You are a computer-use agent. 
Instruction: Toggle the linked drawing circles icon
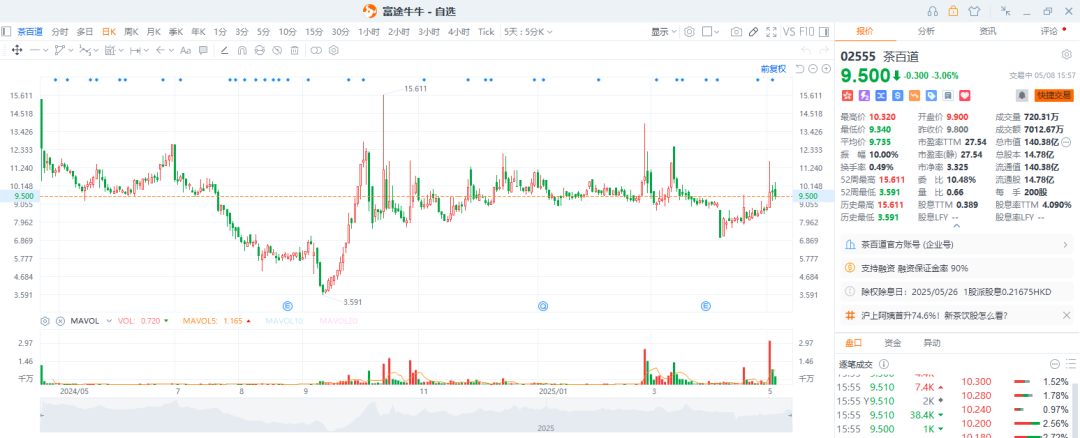click(x=316, y=50)
